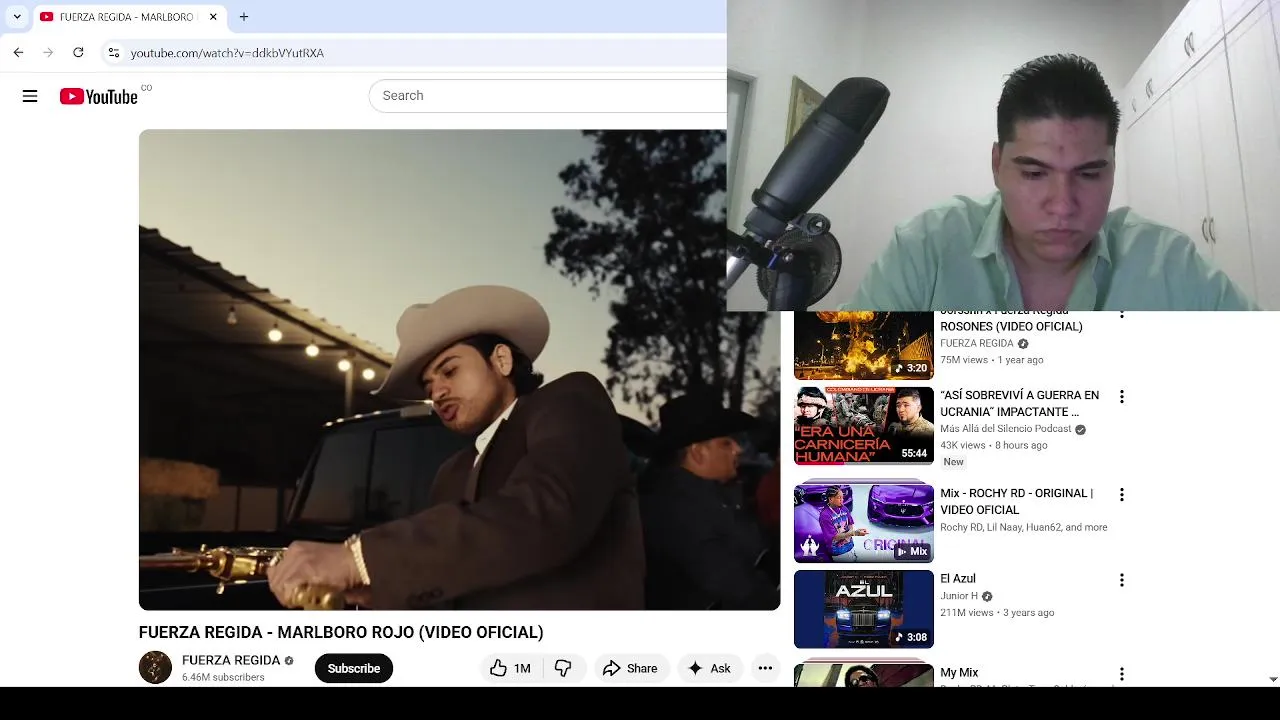
Task: Open options menu for ROSONES video
Action: [1121, 314]
